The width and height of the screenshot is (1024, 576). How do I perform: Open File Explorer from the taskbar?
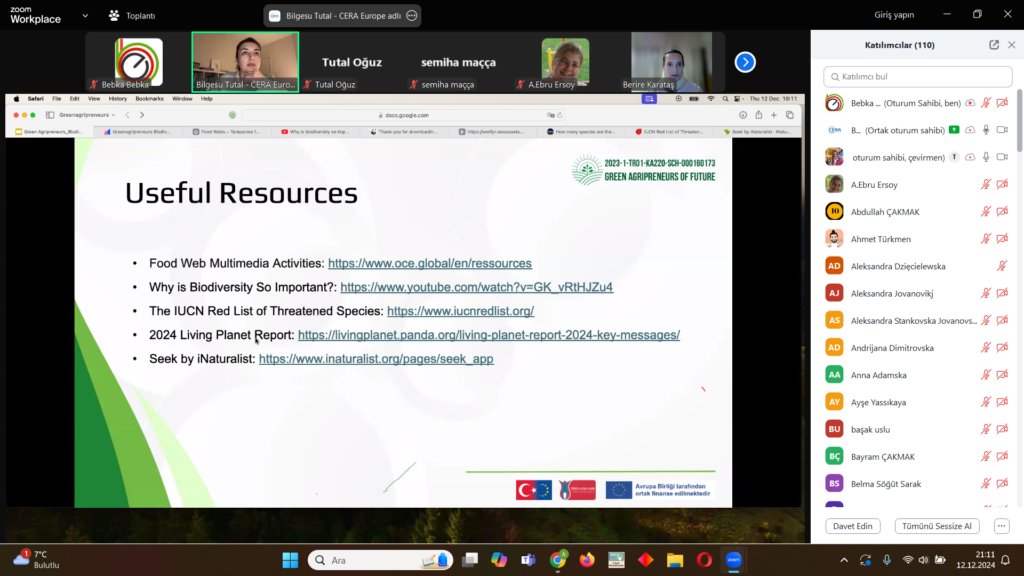tap(674, 560)
